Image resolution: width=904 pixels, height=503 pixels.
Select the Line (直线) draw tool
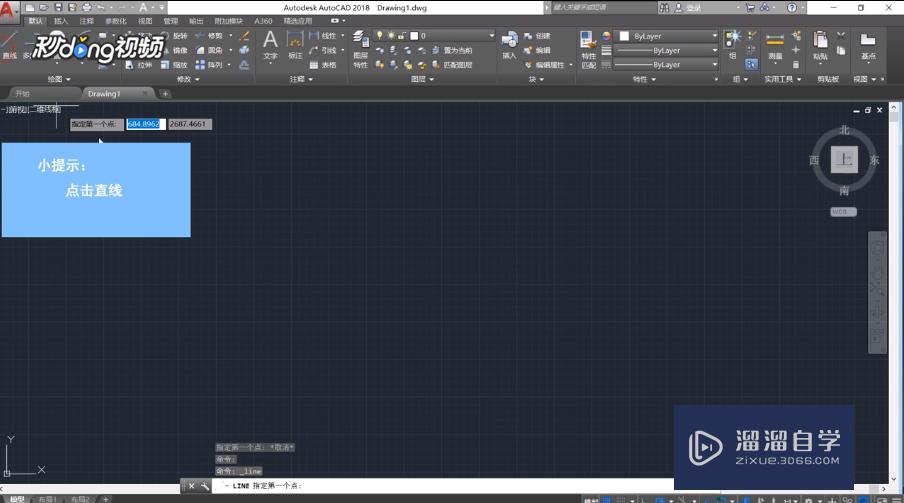tap(9, 45)
